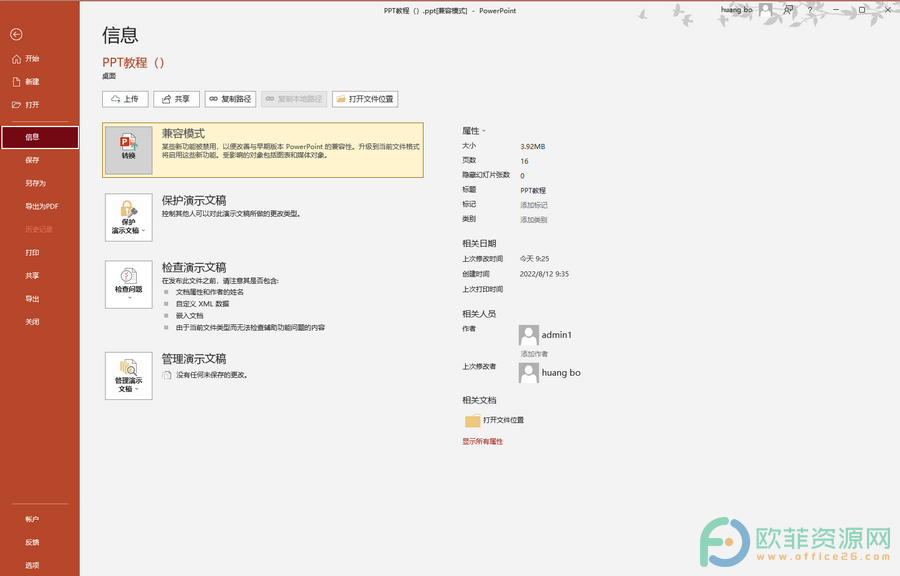Image resolution: width=900 pixels, height=576 pixels.
Task: Select 导出为PDF in the sidebar
Action: click(x=40, y=206)
